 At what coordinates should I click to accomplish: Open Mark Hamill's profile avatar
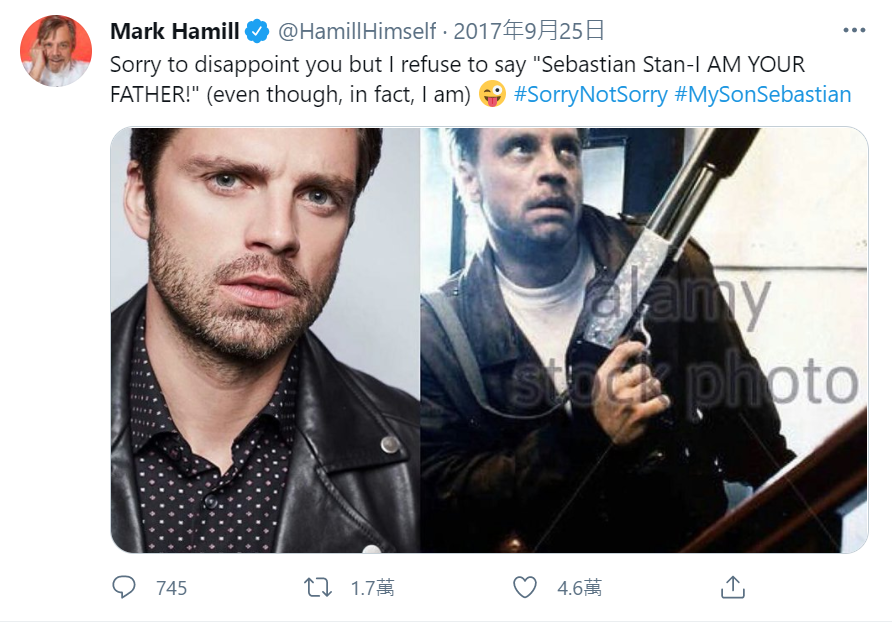click(56, 51)
